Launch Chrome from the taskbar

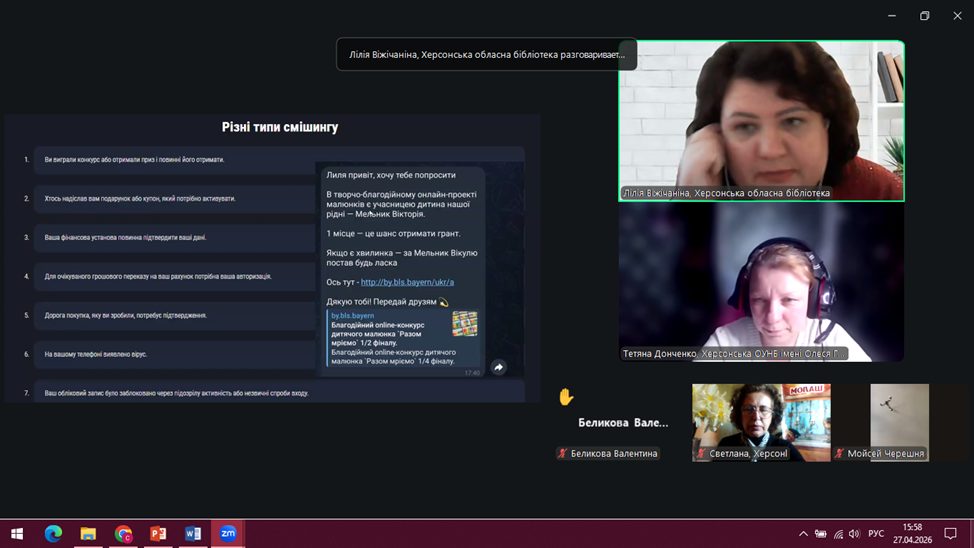[x=123, y=533]
